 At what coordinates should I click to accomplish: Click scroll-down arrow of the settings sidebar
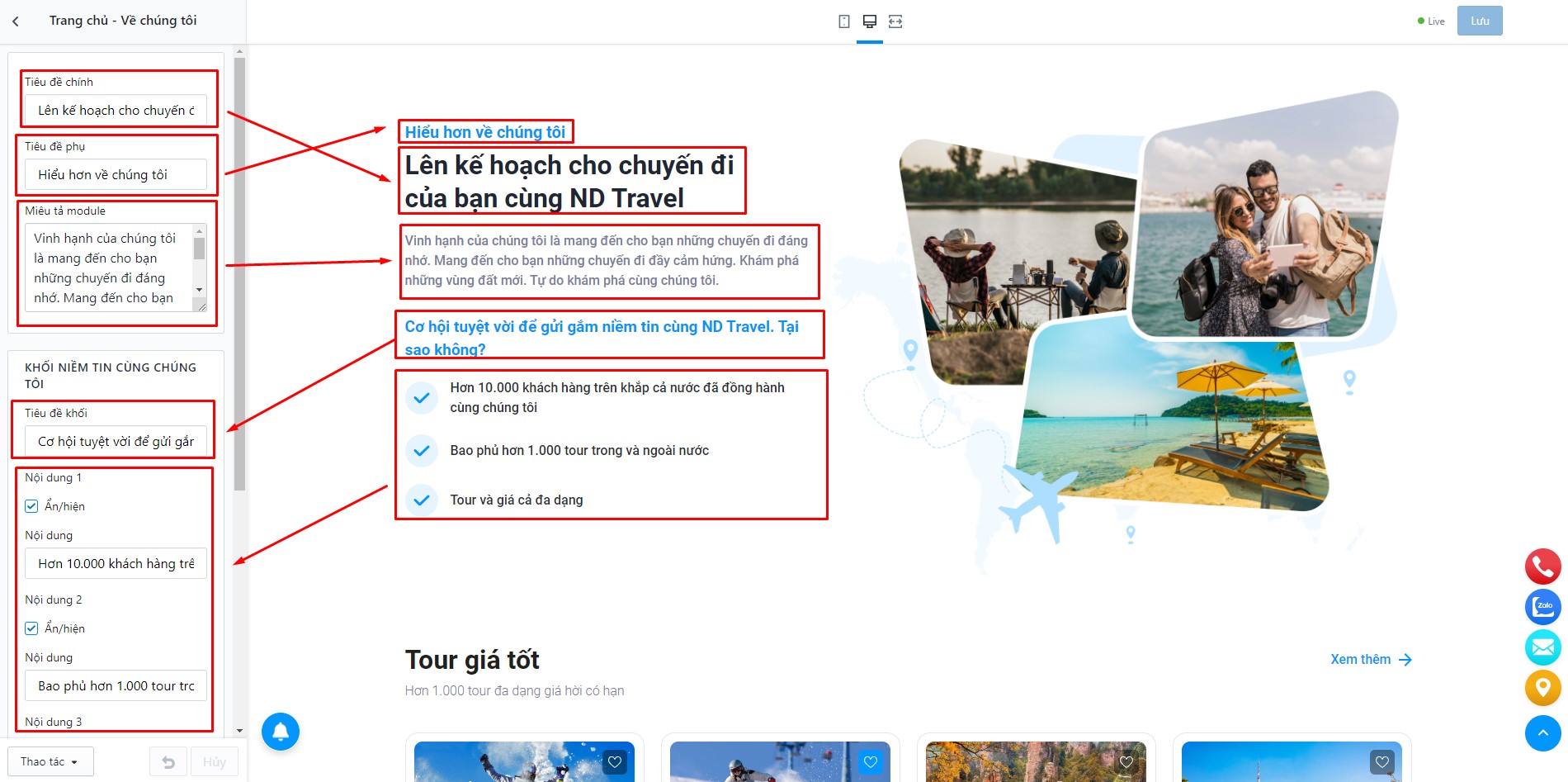tap(239, 731)
